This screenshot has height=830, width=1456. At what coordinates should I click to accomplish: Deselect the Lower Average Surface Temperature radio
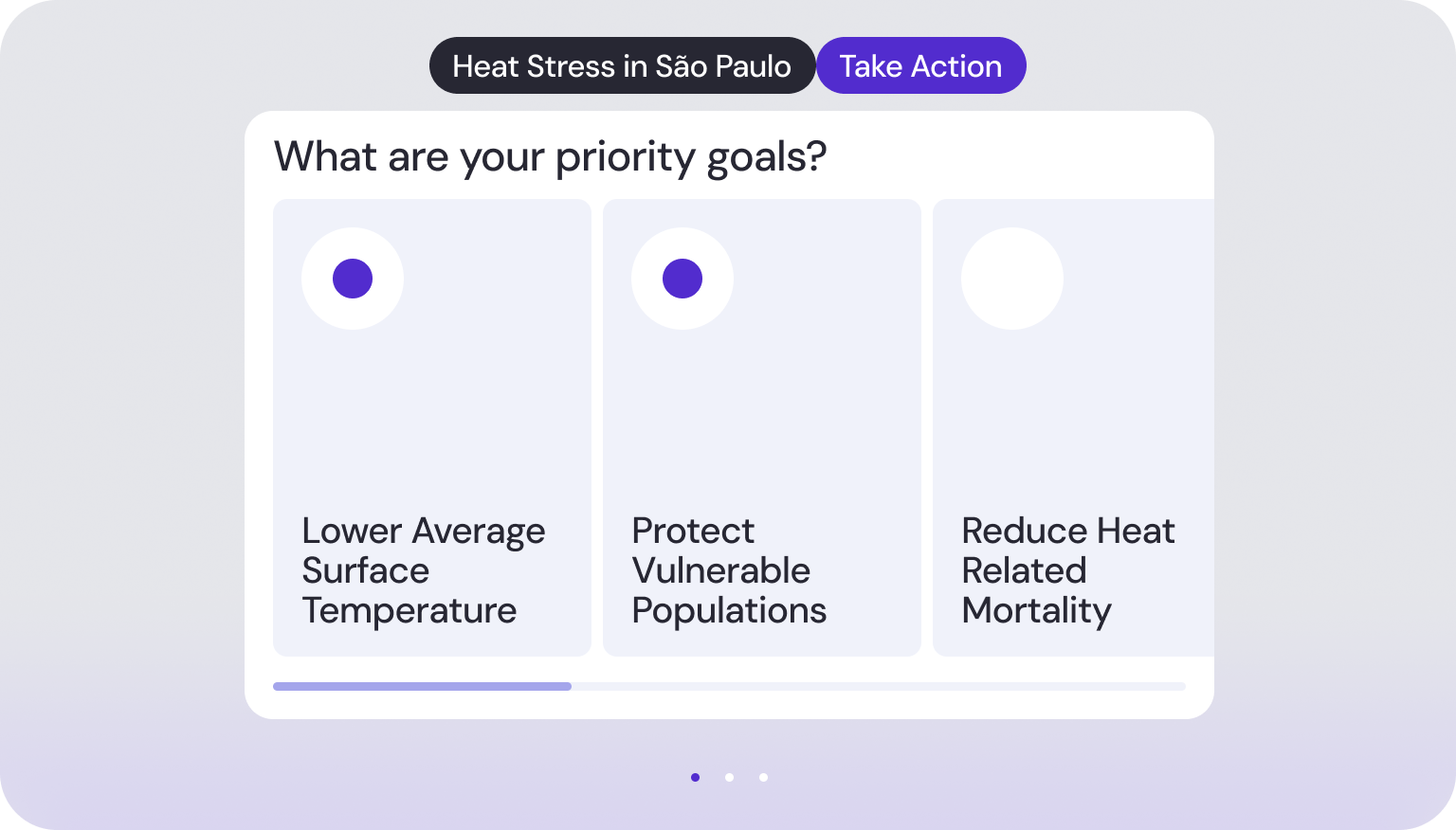pos(353,279)
